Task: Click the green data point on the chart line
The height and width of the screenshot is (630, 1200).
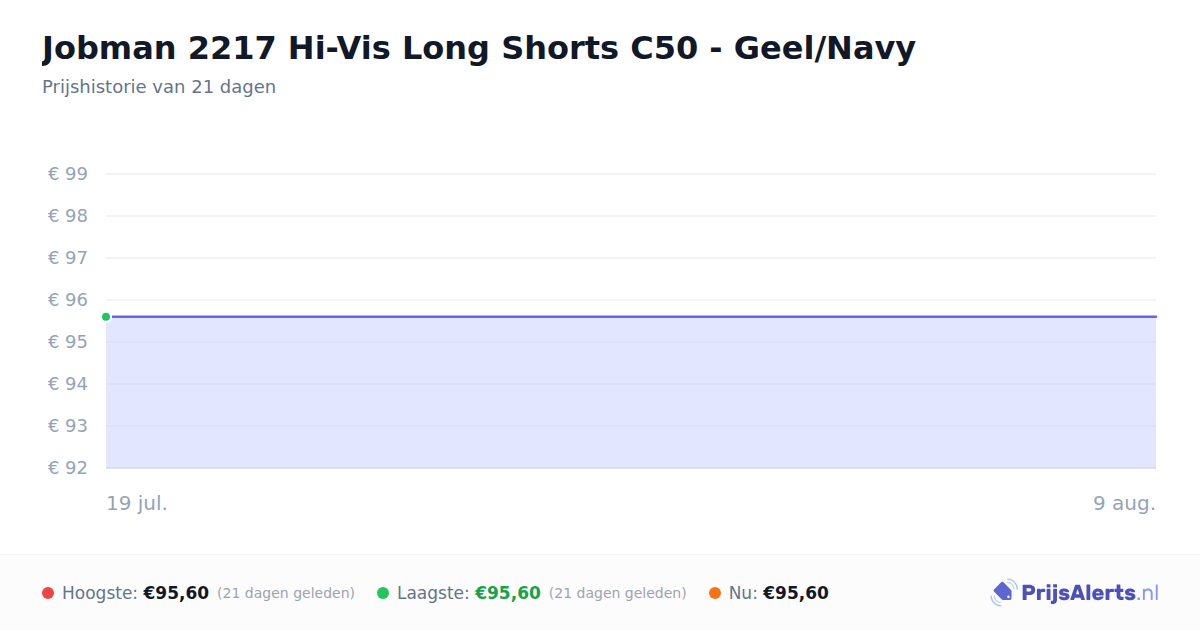Action: (106, 317)
